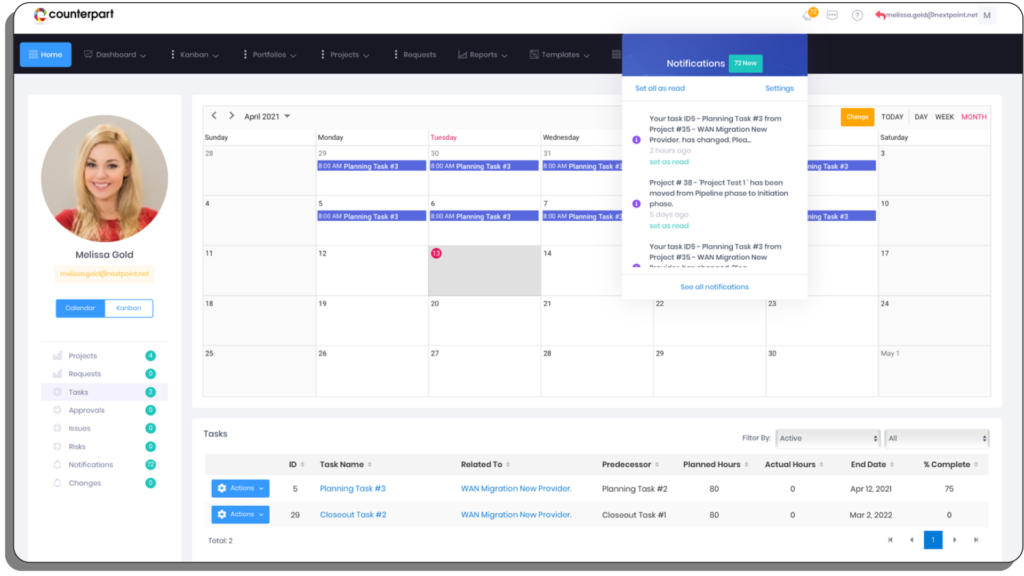Viewport: 1024px width, 576px height.
Task: Sort tasks by the ID column arrows
Action: tap(304, 464)
